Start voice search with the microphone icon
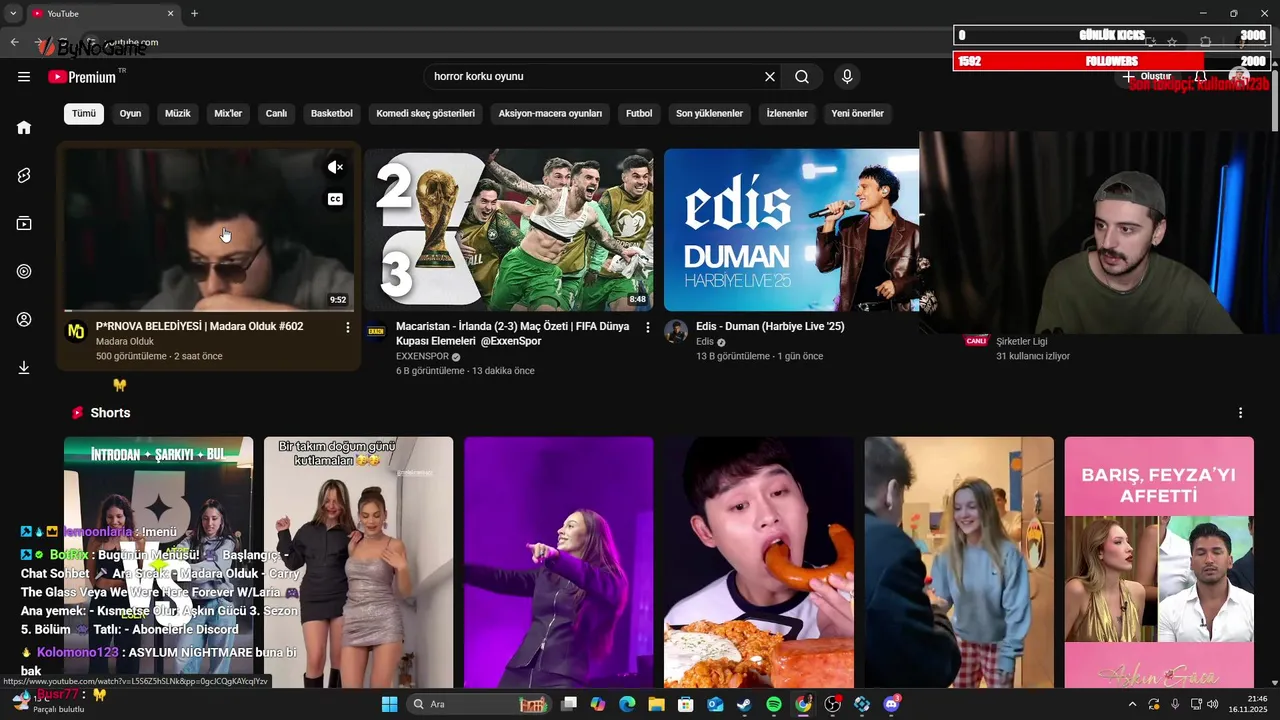 [847, 77]
